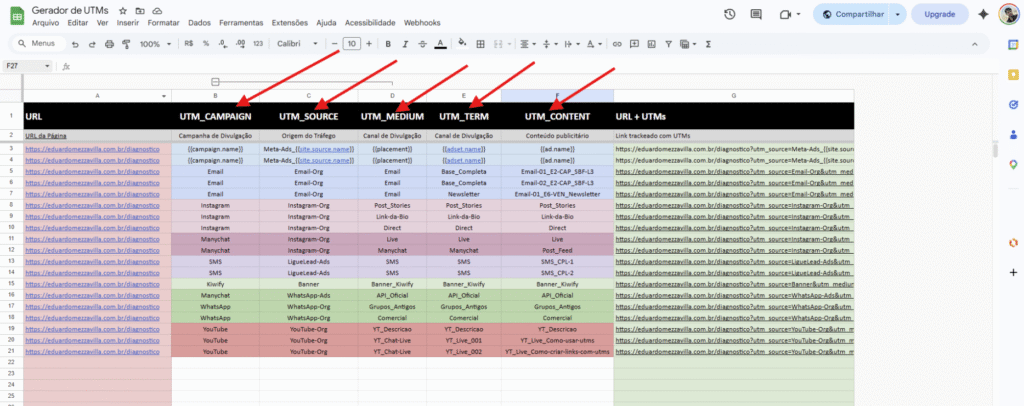Open the Calibri font dropdown
The height and width of the screenshot is (406, 1024).
(x=295, y=44)
